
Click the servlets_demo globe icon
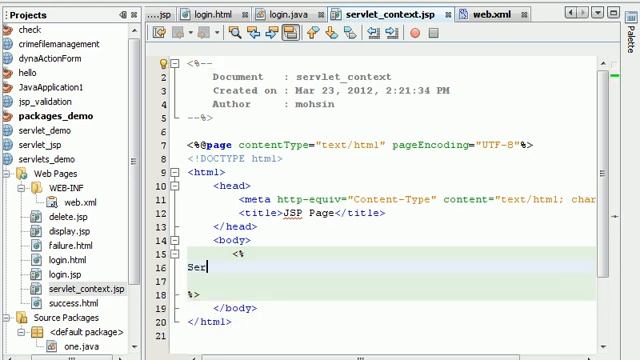pyautogui.click(x=7, y=159)
